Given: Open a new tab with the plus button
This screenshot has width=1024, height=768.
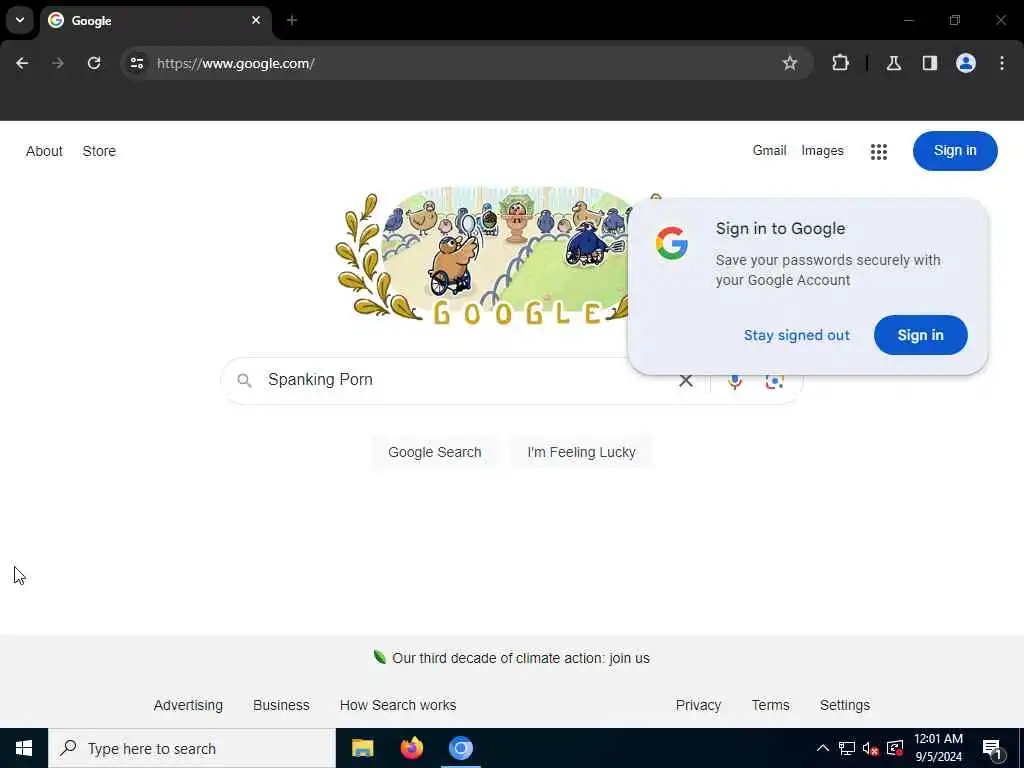Looking at the screenshot, I should (292, 20).
